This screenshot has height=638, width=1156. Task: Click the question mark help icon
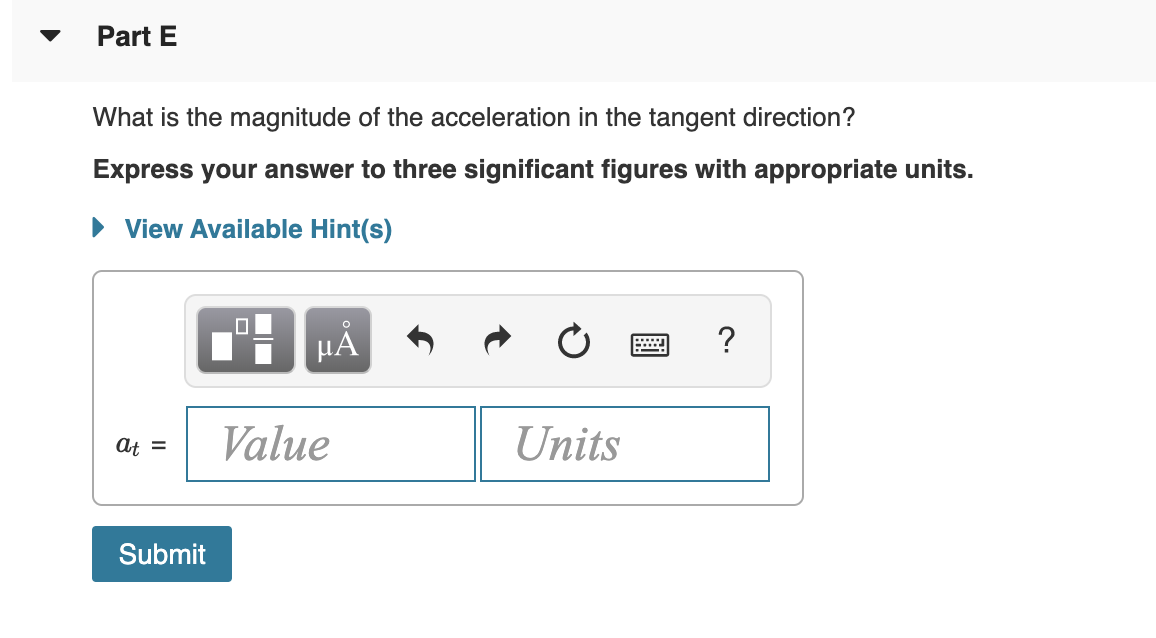point(726,341)
